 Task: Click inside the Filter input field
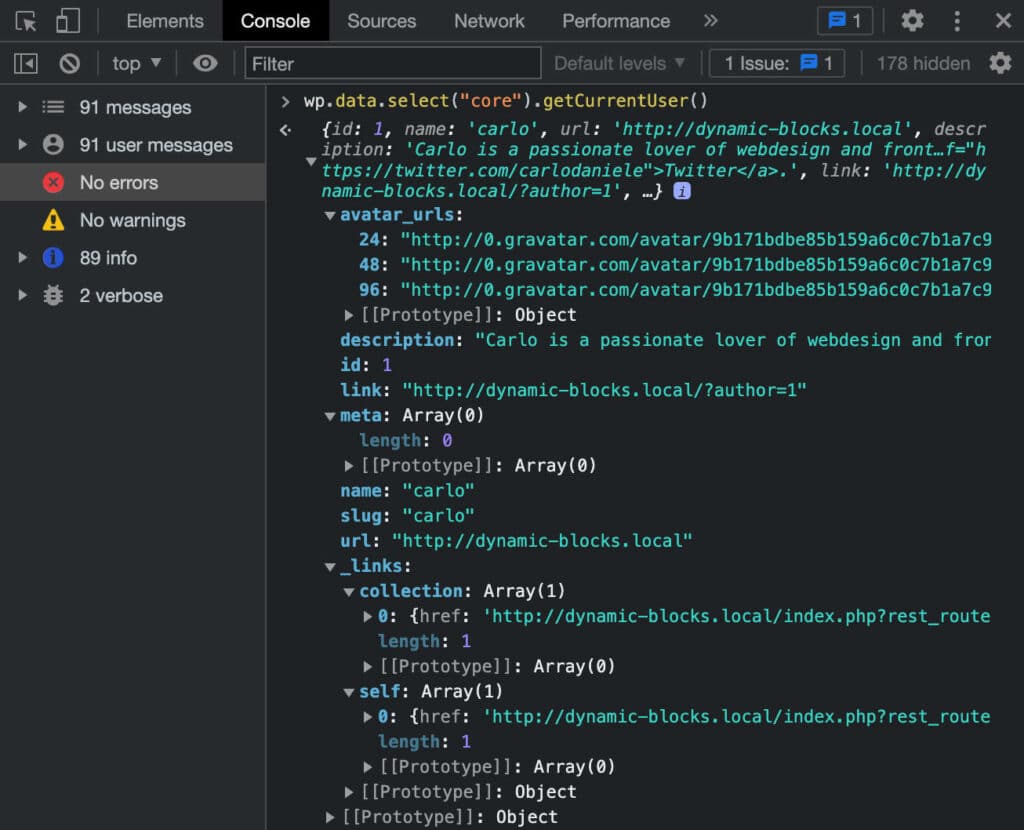tap(390, 62)
